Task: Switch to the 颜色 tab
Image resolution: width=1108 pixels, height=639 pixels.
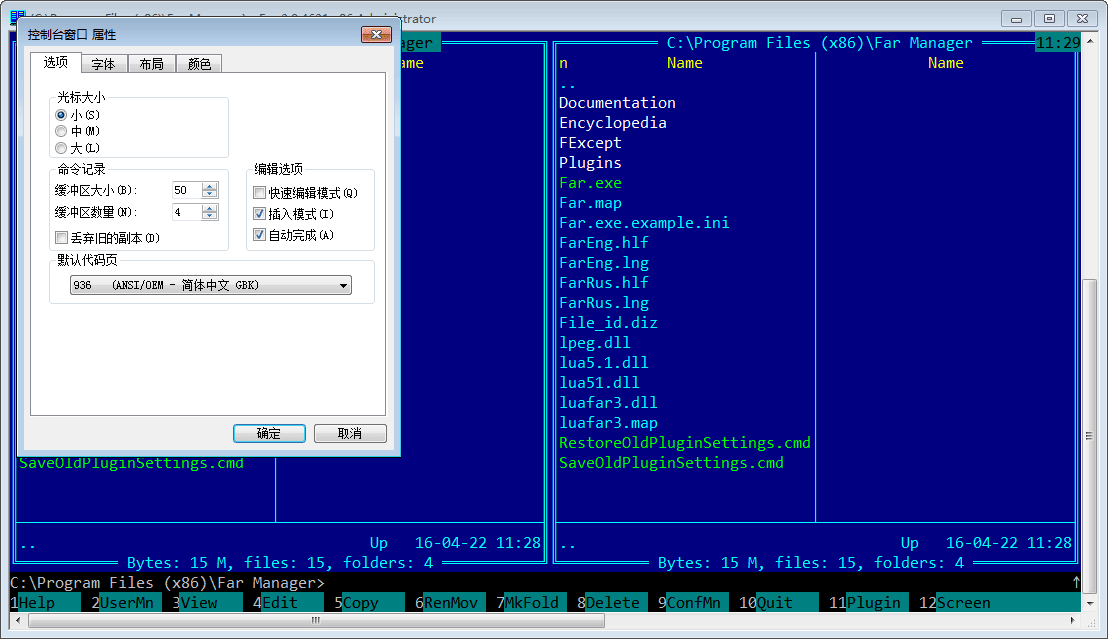Action: coord(199,64)
